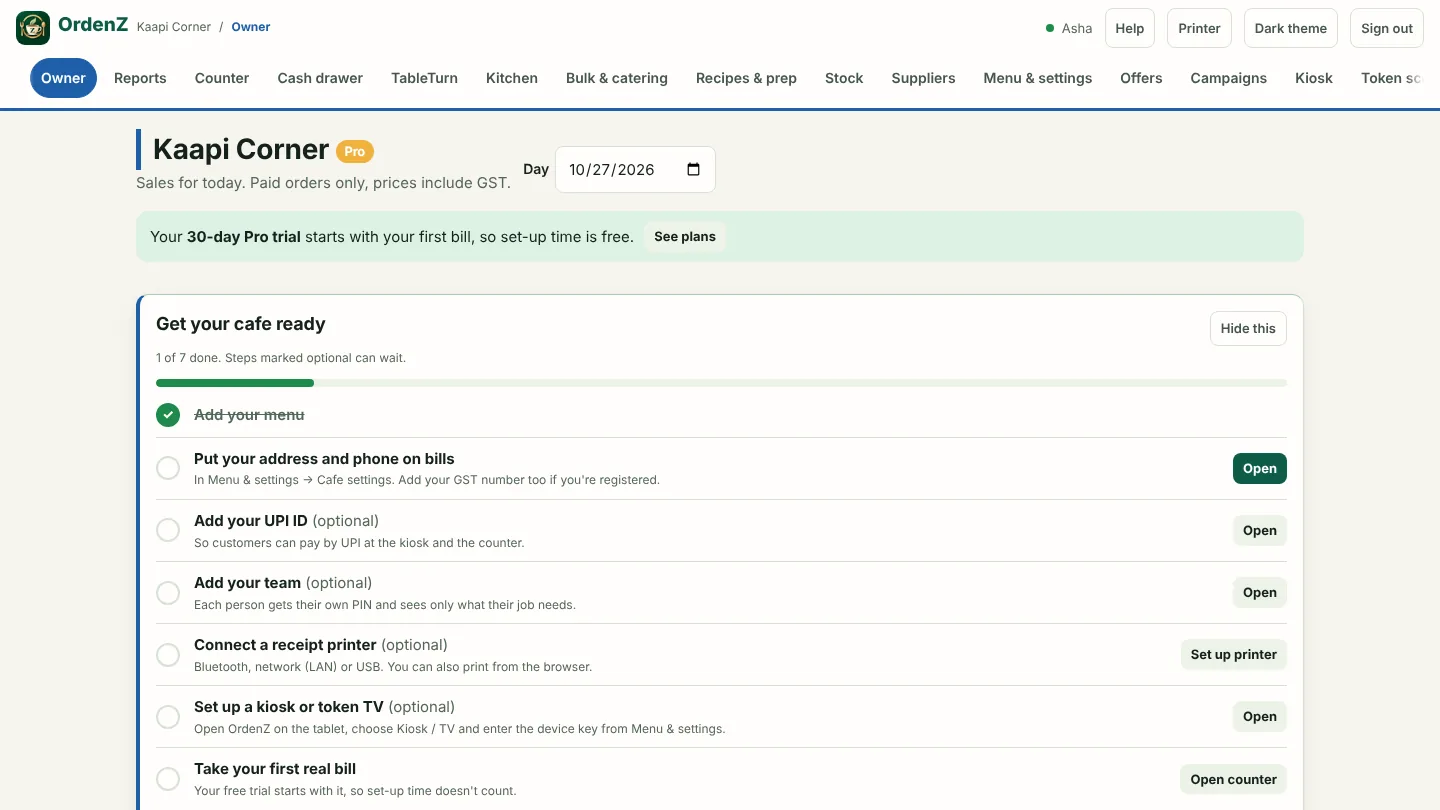Open the TableTurn tab

click(424, 78)
